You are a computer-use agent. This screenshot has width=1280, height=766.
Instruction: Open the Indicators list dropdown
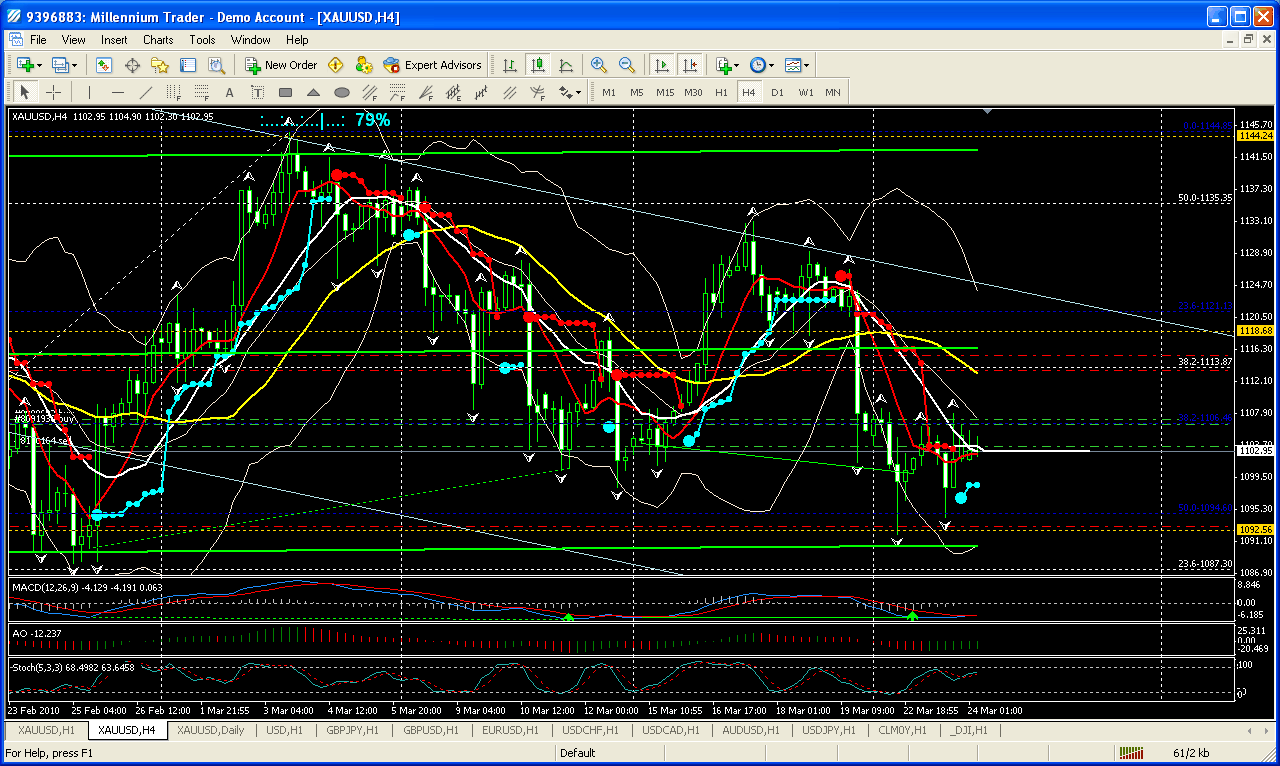[x=727, y=65]
